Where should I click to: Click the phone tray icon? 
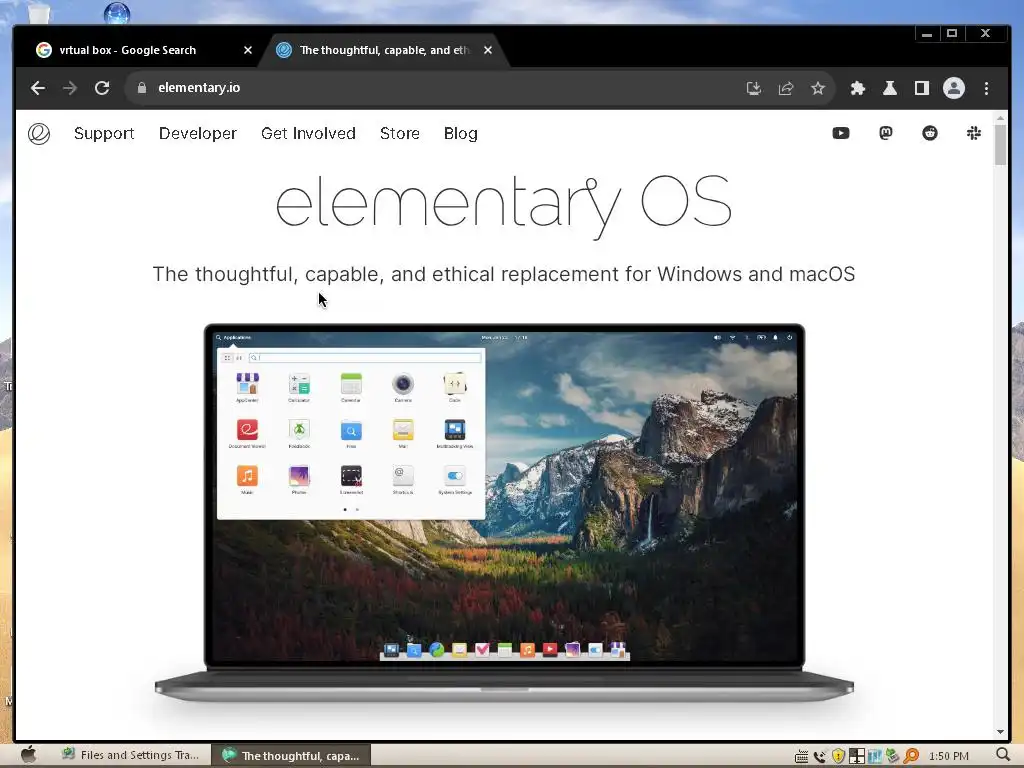[820, 756]
